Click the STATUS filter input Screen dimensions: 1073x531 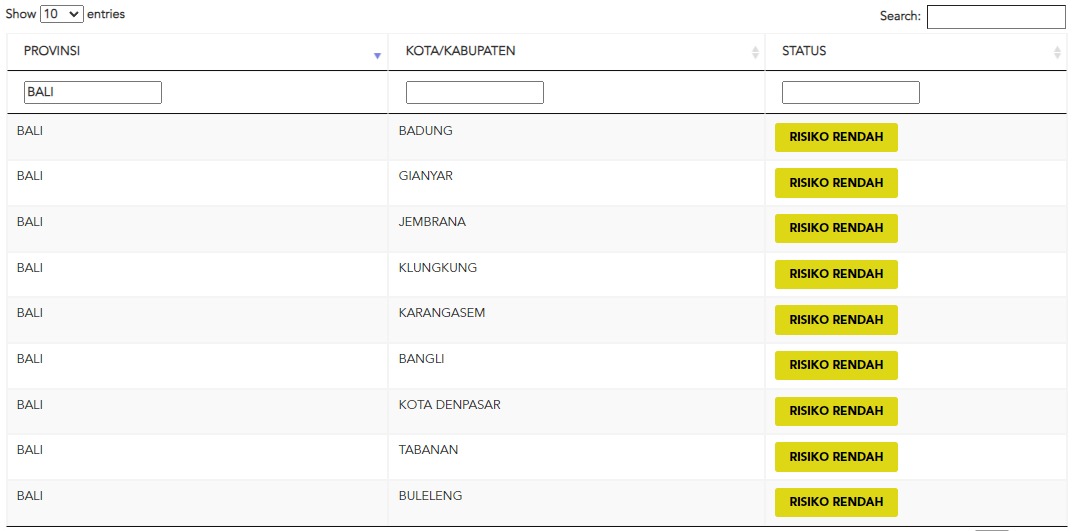pos(851,92)
